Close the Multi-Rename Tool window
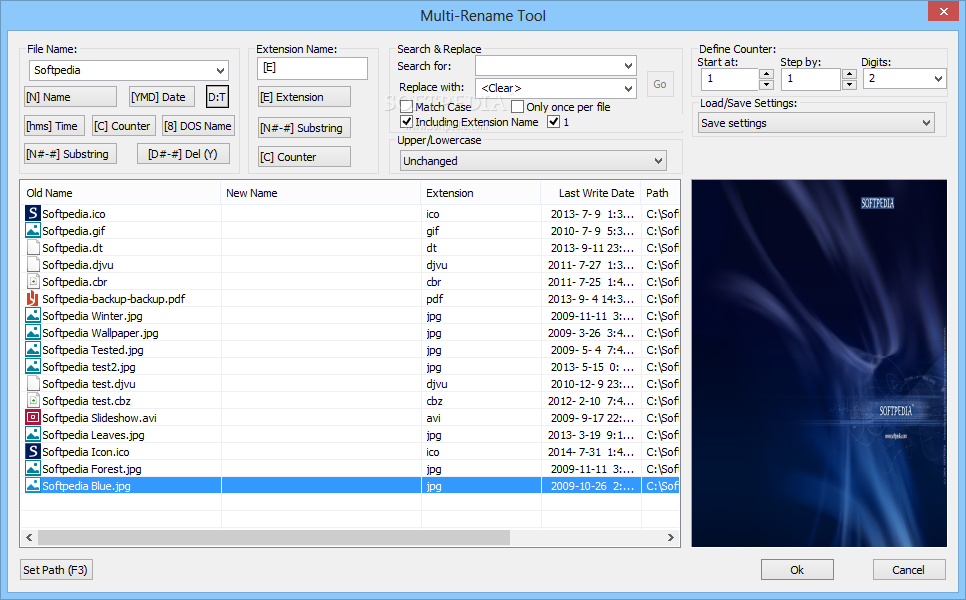Image resolution: width=966 pixels, height=600 pixels. [944, 12]
